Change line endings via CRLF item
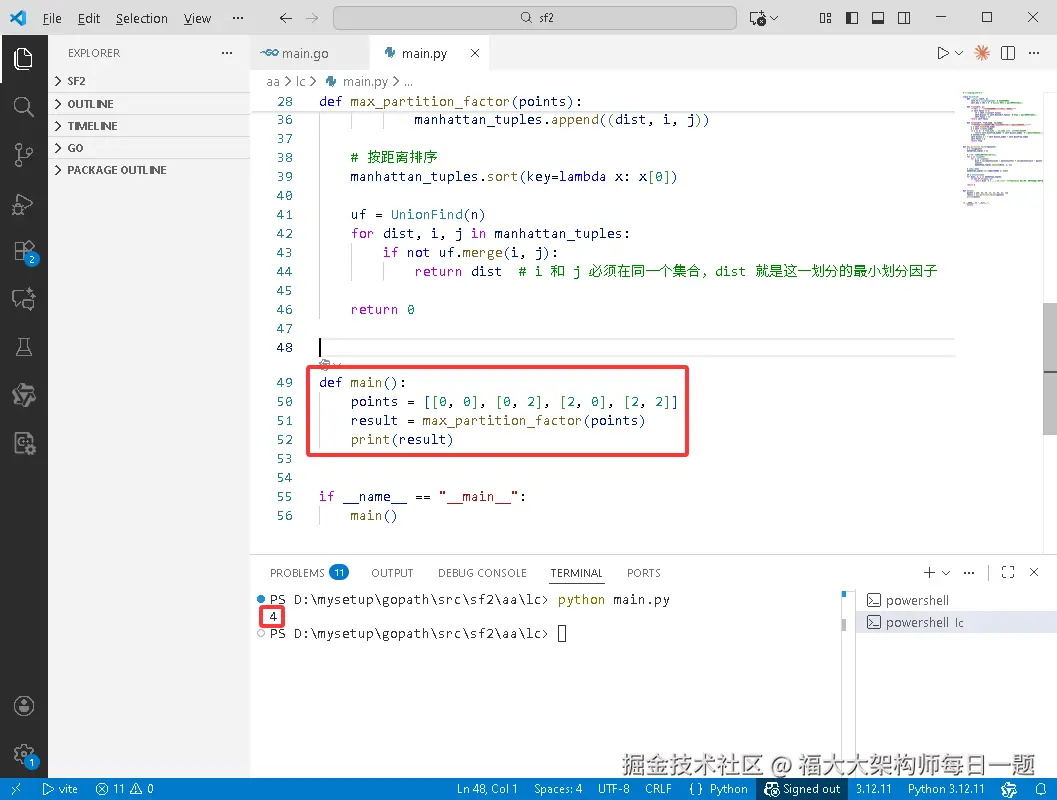The width and height of the screenshot is (1057, 800). pyautogui.click(x=658, y=789)
